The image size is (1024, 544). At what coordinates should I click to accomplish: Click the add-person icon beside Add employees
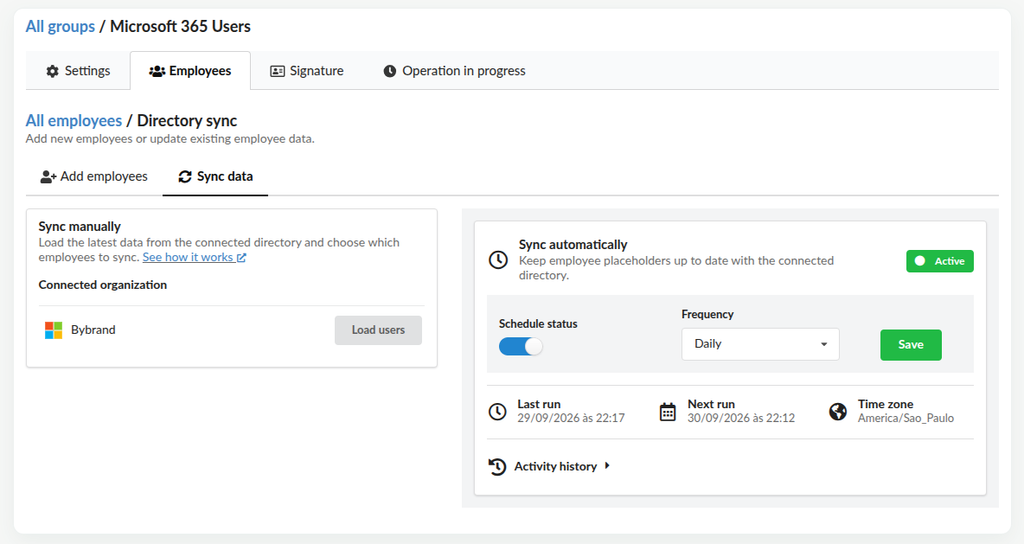(x=48, y=177)
